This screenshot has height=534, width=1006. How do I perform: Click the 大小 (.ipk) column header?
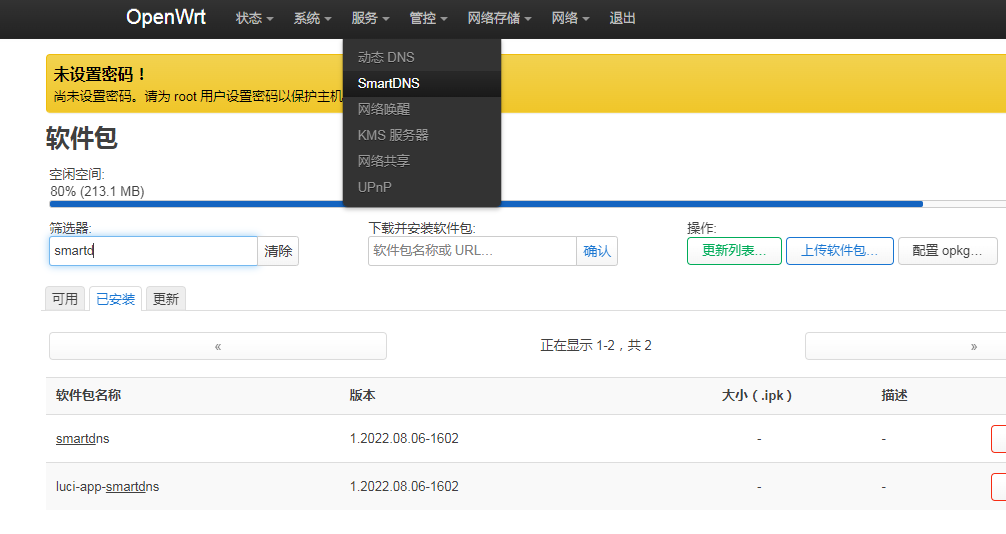click(x=757, y=395)
